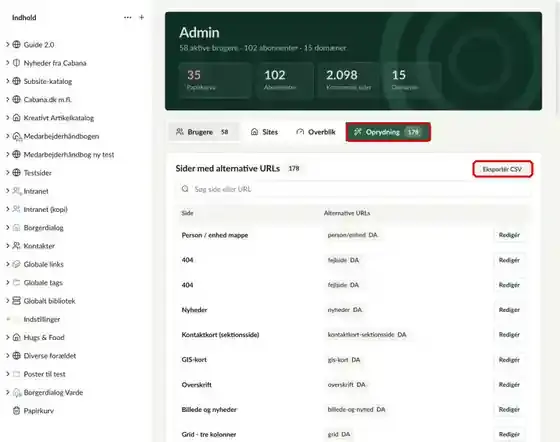Expand the Cabana.dk m.fl. node
This screenshot has width=560, height=442.
click(x=8, y=99)
